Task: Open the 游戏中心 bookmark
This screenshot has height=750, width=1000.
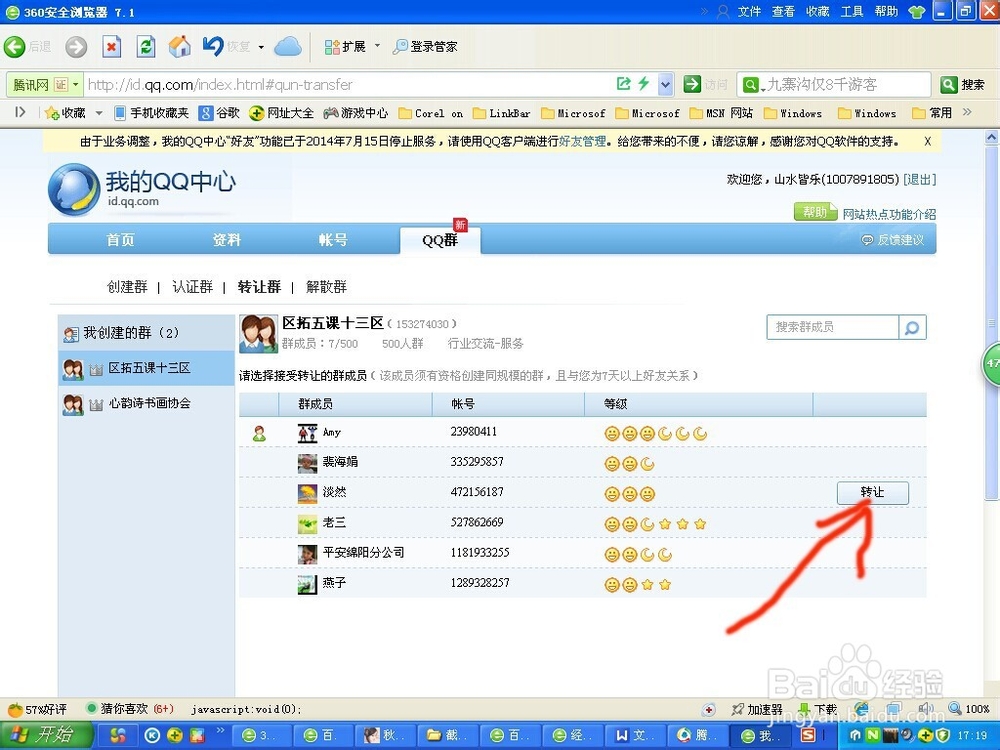Action: (x=355, y=113)
